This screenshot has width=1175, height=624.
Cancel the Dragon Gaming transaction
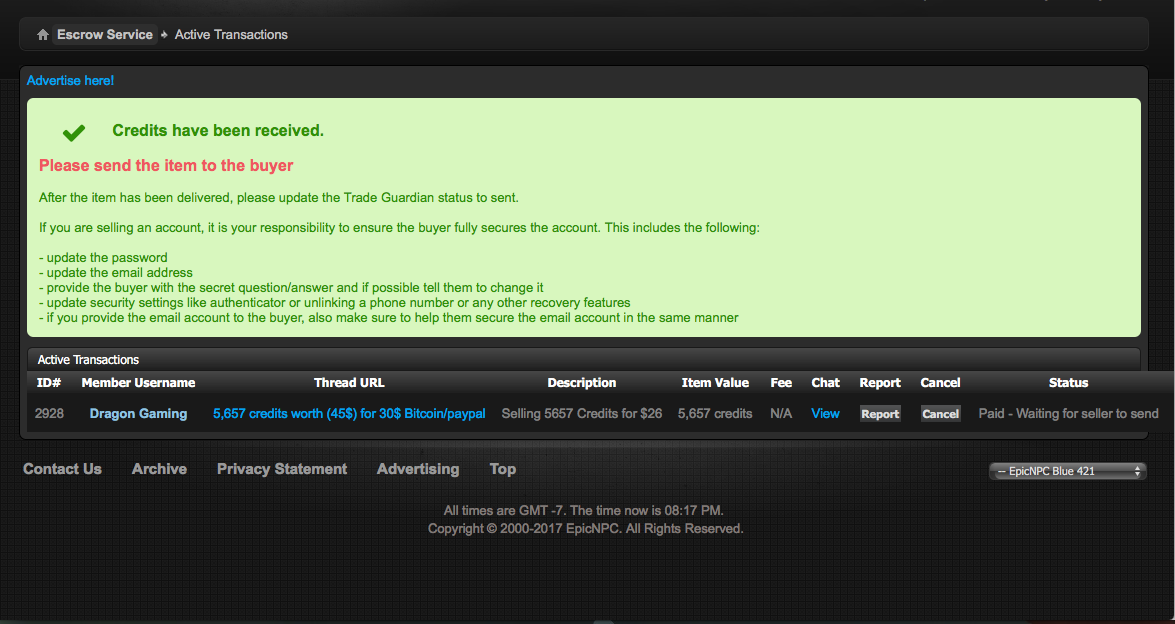pyautogui.click(x=940, y=414)
